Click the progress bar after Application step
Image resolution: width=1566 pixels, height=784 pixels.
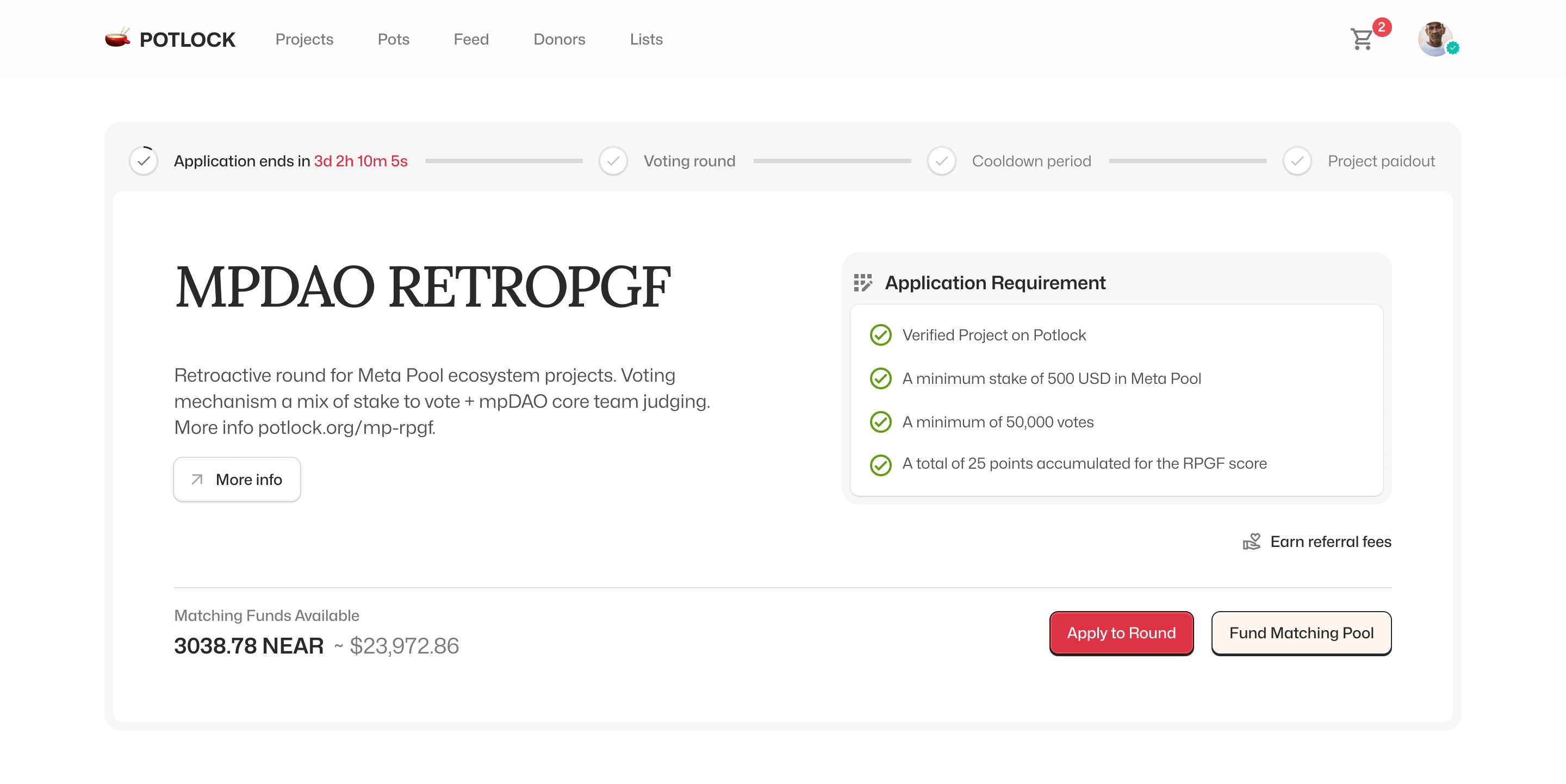pyautogui.click(x=504, y=161)
